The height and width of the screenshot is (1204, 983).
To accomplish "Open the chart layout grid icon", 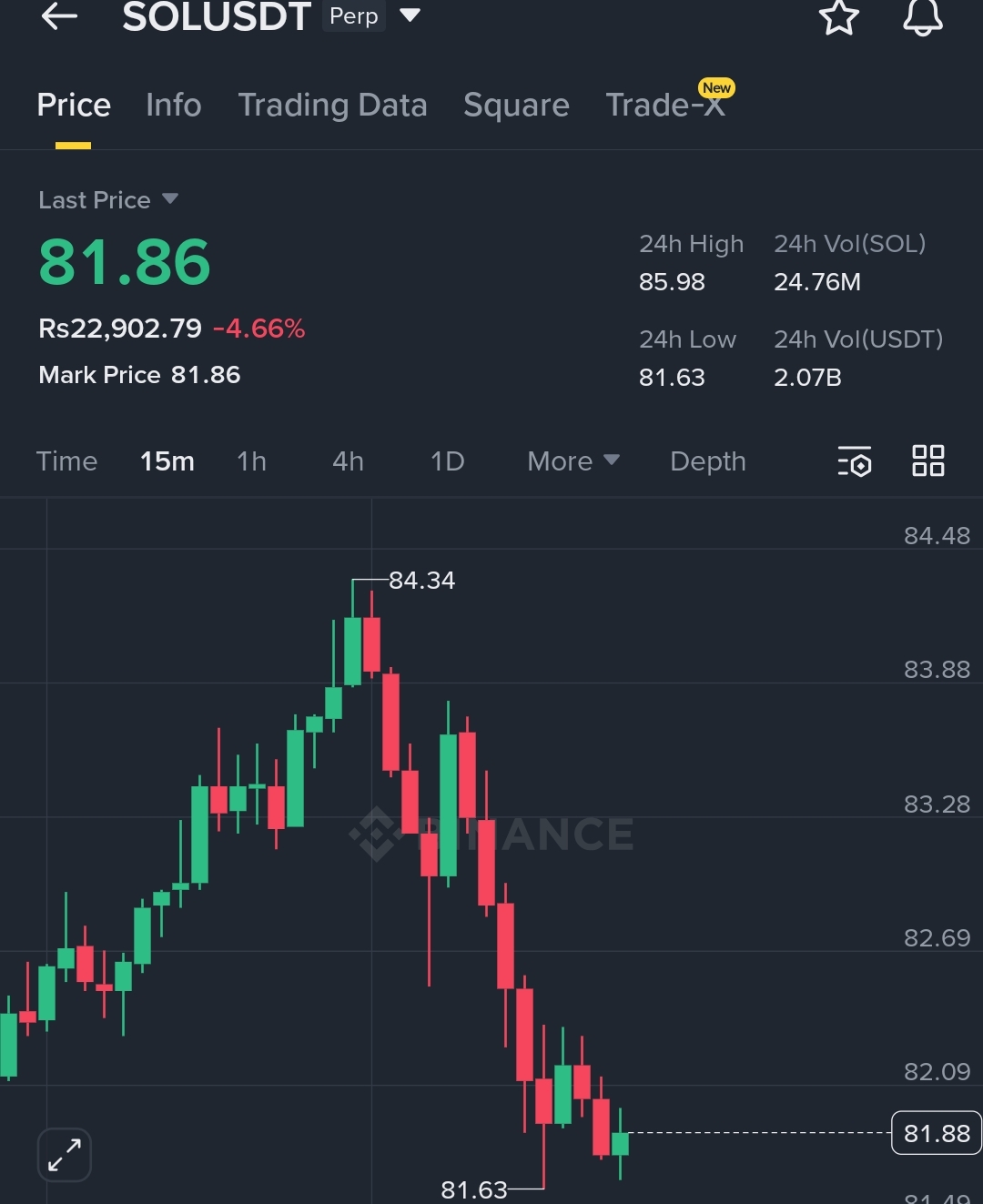I will (928, 460).
